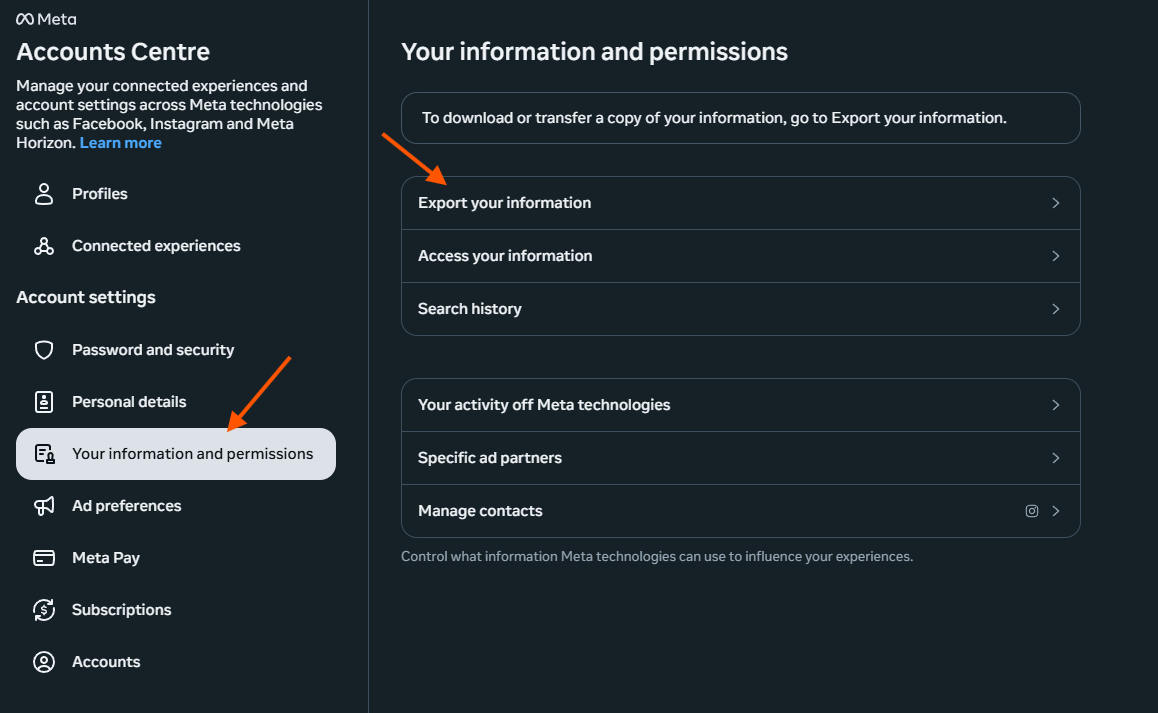Click the Accounts profile circle icon
Image resolution: width=1158 pixels, height=713 pixels.
tap(44, 662)
